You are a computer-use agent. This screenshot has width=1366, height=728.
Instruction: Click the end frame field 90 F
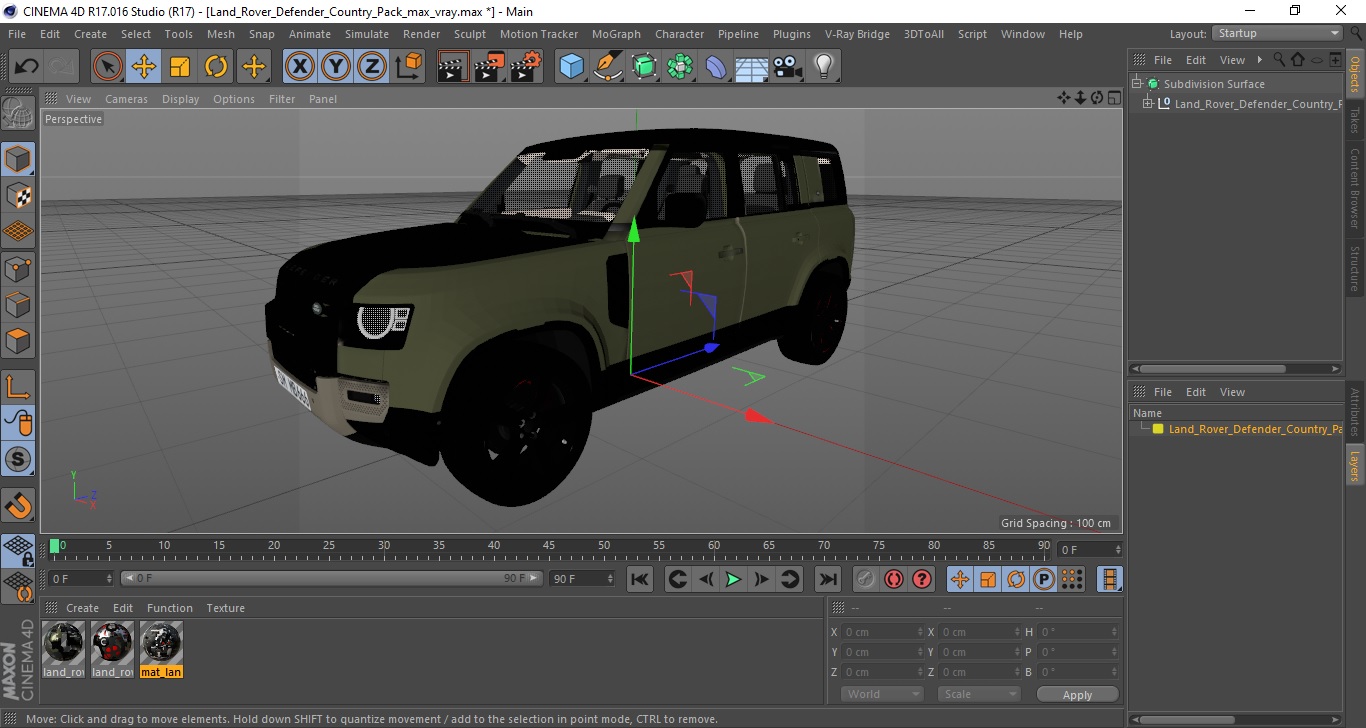point(582,578)
